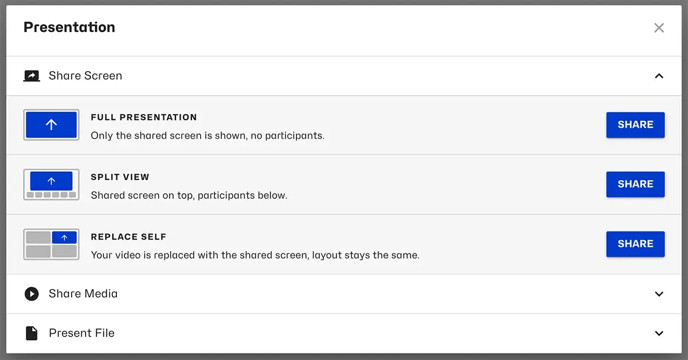
Task: Select the Full Presentation layout thumbnail
Action: [51, 125]
